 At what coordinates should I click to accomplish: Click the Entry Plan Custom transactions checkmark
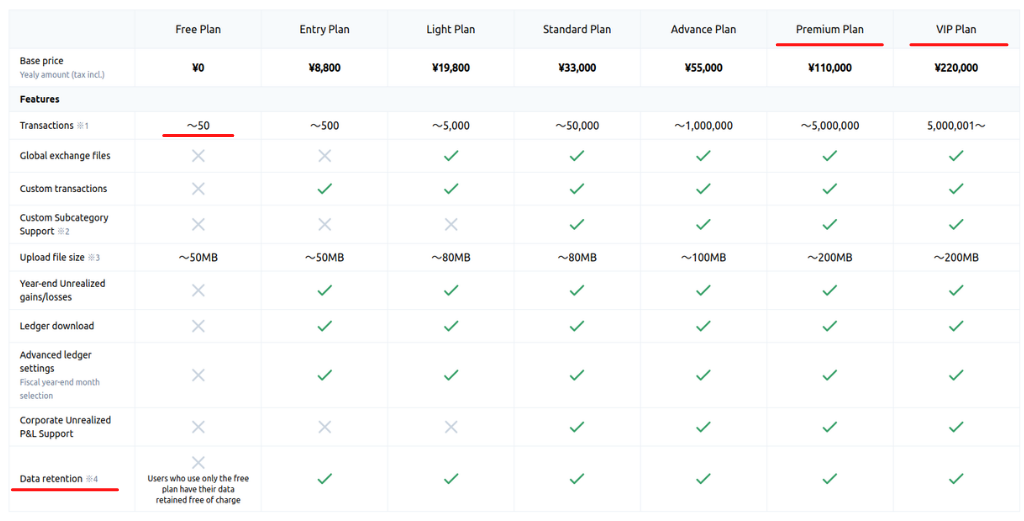[325, 189]
